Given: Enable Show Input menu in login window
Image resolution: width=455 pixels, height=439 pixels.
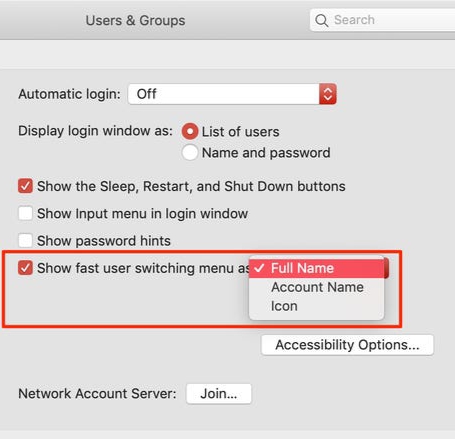Looking at the screenshot, I should (x=25, y=213).
